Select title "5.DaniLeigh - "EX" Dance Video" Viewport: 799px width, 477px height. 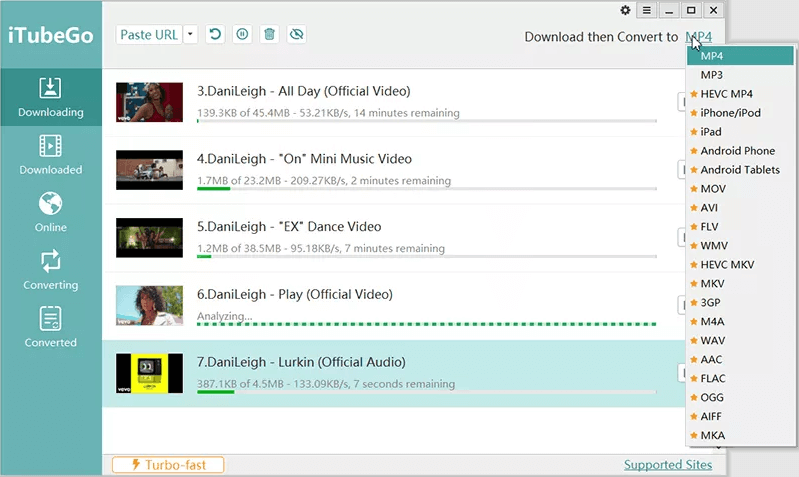click(289, 227)
